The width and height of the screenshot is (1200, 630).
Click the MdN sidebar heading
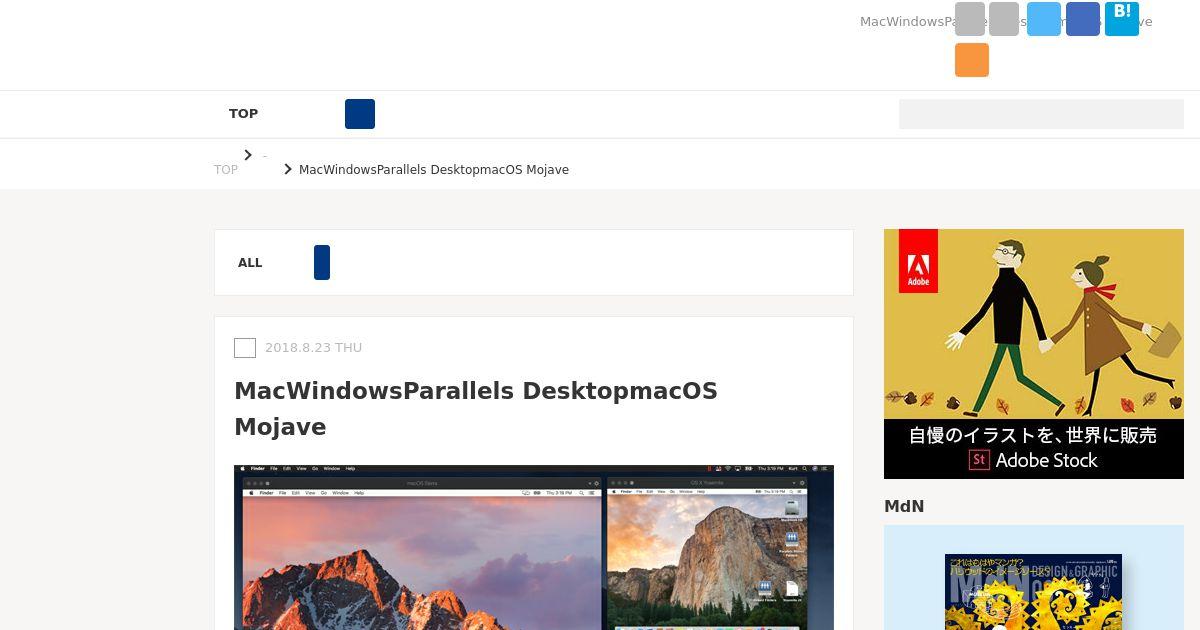click(x=904, y=507)
